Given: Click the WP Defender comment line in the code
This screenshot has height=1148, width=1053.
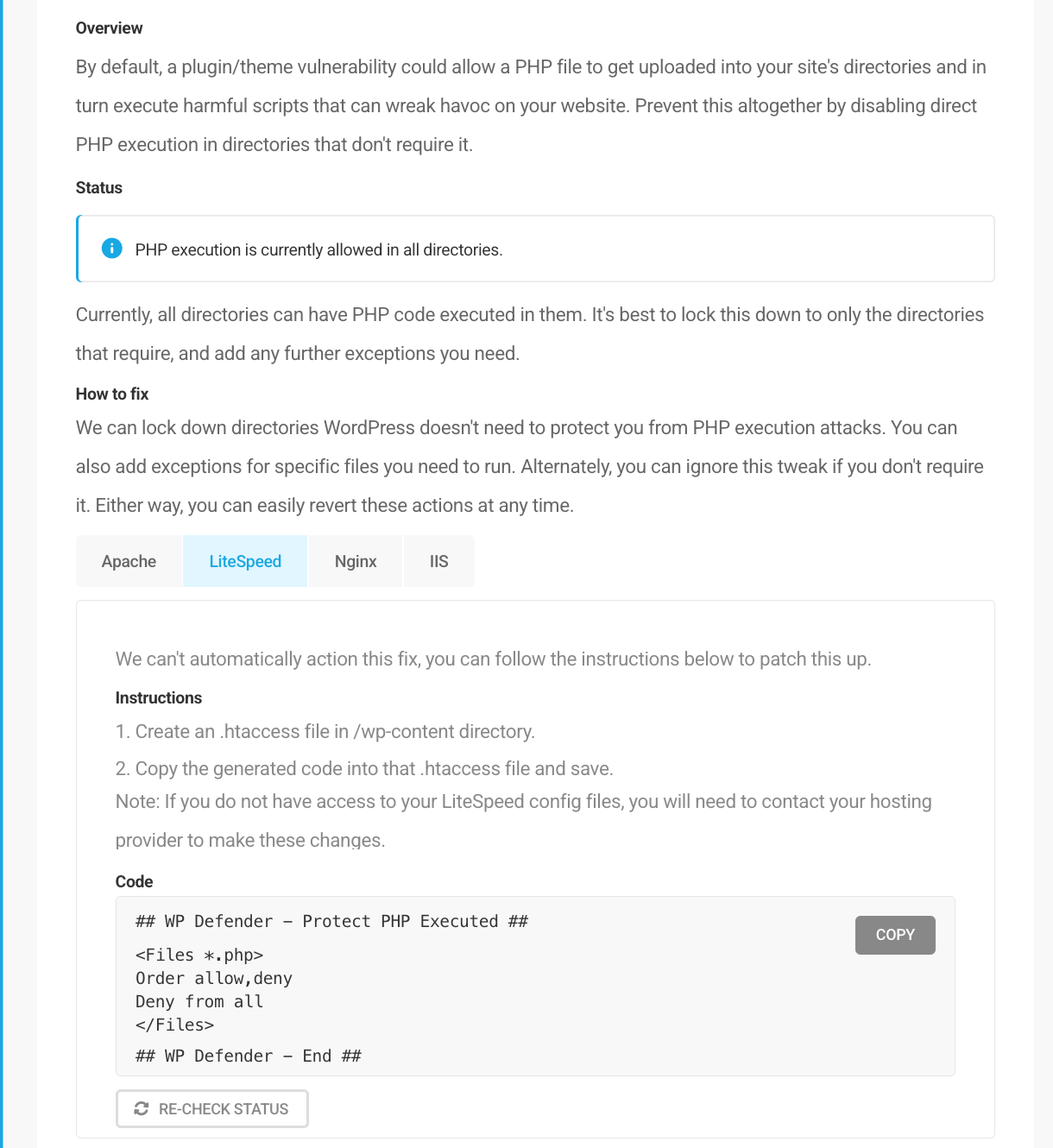Looking at the screenshot, I should [x=331, y=921].
